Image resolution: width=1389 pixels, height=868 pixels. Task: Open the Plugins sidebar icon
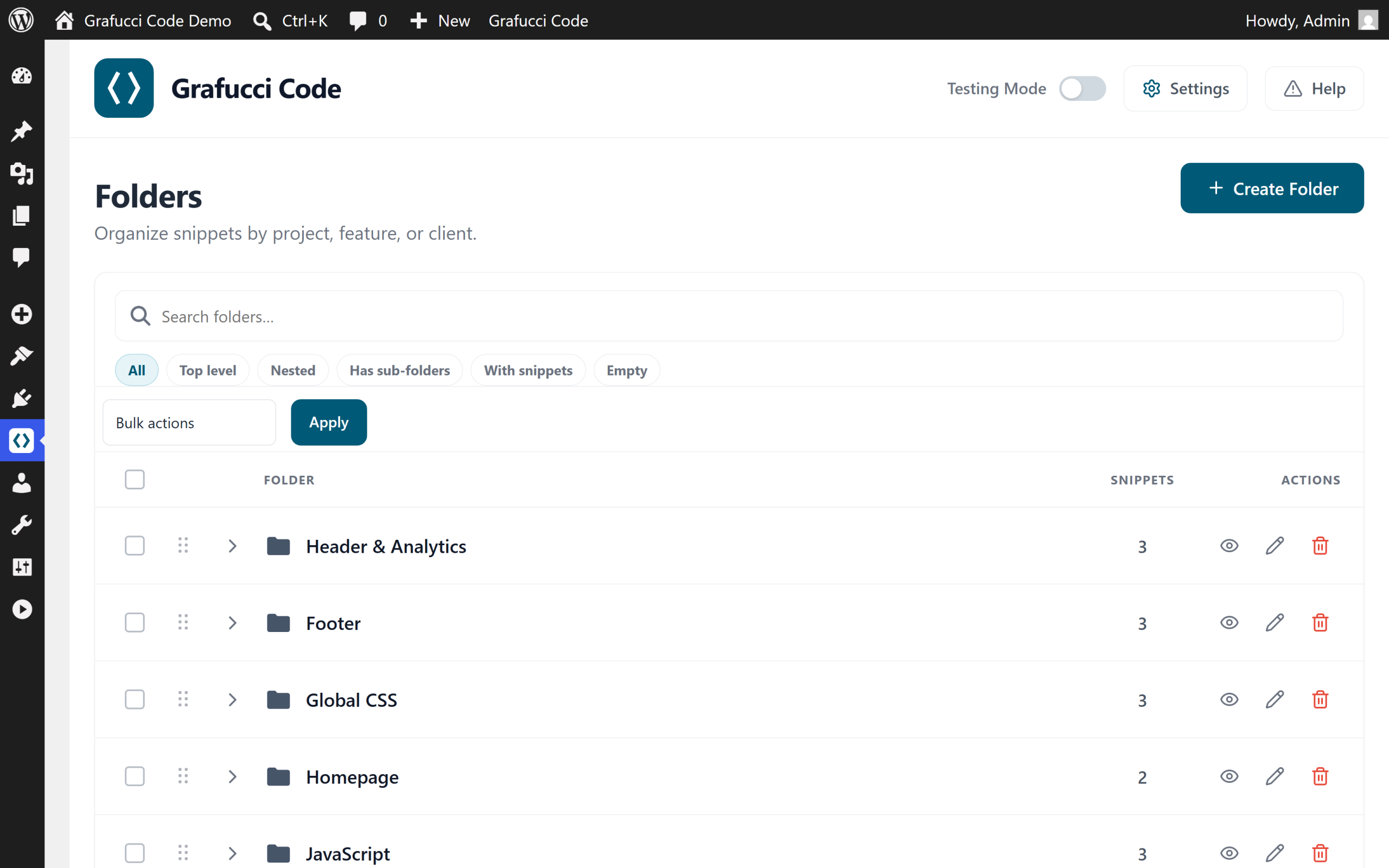pos(22,398)
